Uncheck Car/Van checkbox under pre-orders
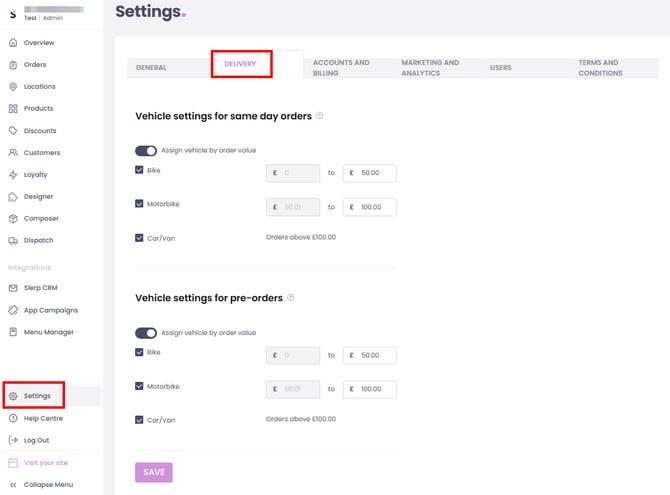Screen dimensions: 670x495 point(139,419)
